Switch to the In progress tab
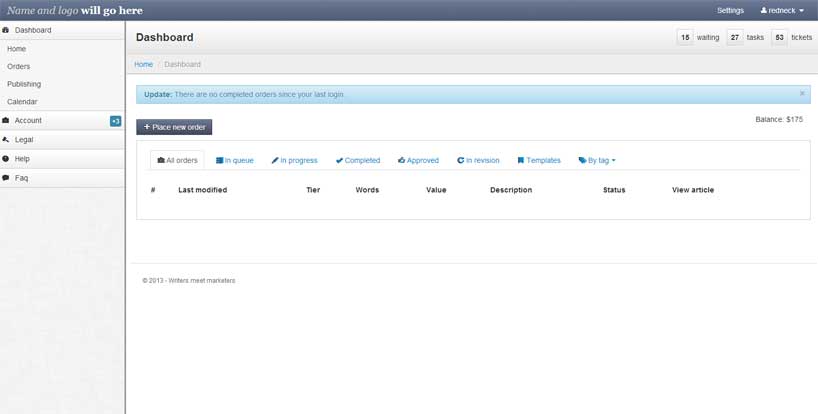Screen dimensions: 818x414 click(x=294, y=160)
